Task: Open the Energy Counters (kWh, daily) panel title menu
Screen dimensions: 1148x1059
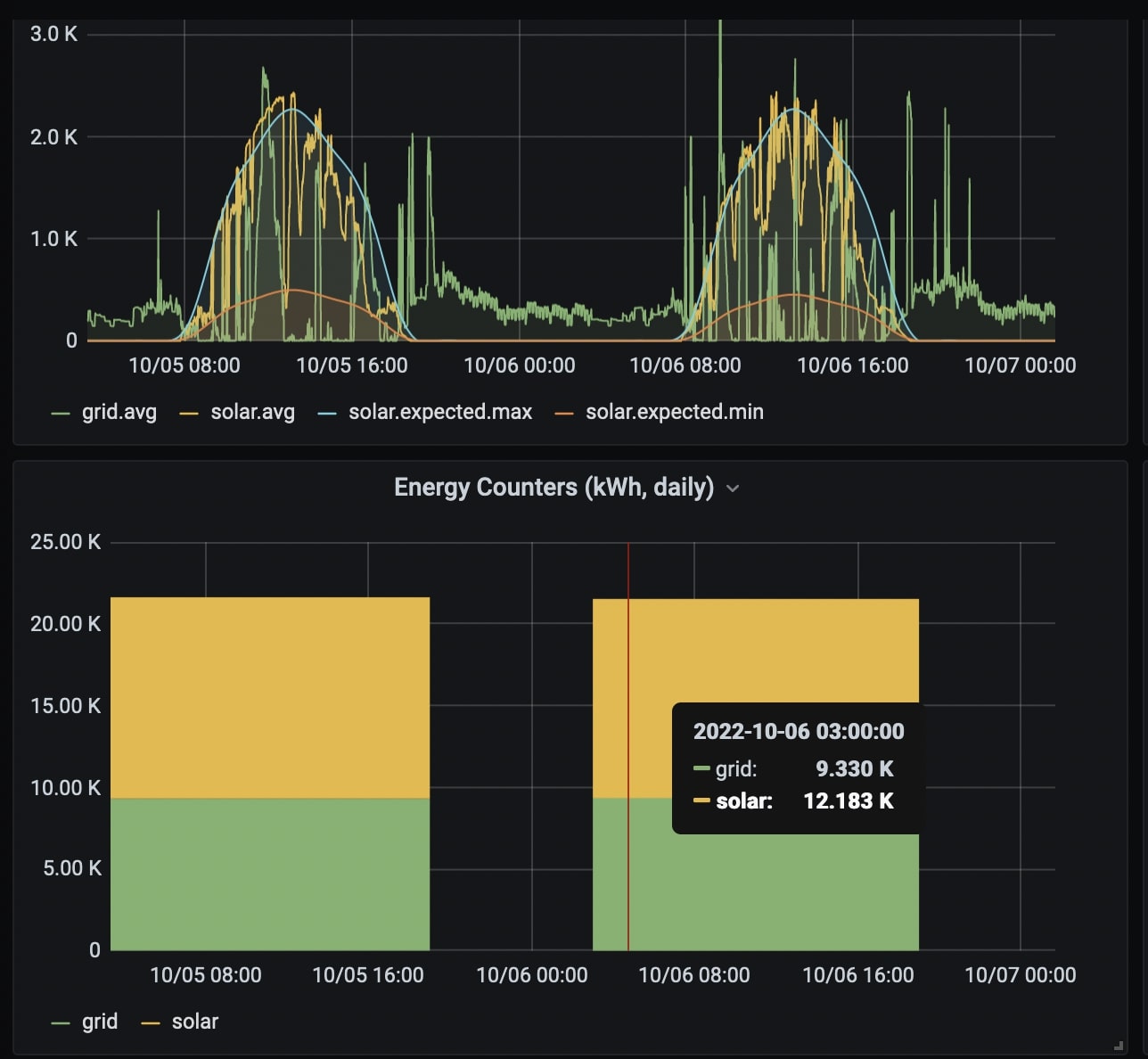Action: tap(553, 488)
